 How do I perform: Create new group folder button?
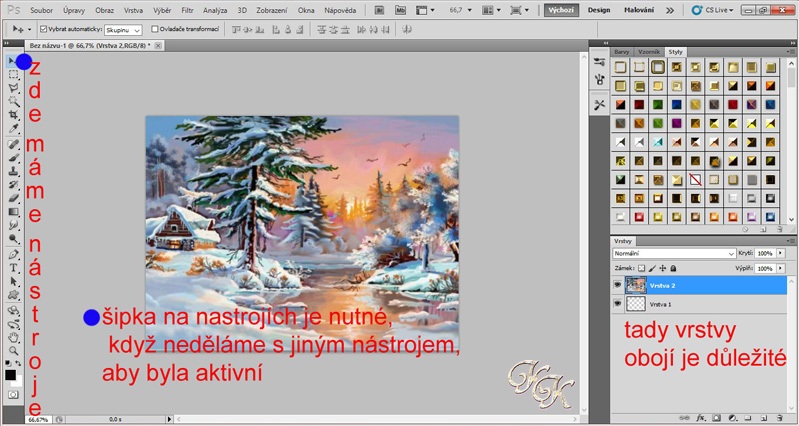749,418
